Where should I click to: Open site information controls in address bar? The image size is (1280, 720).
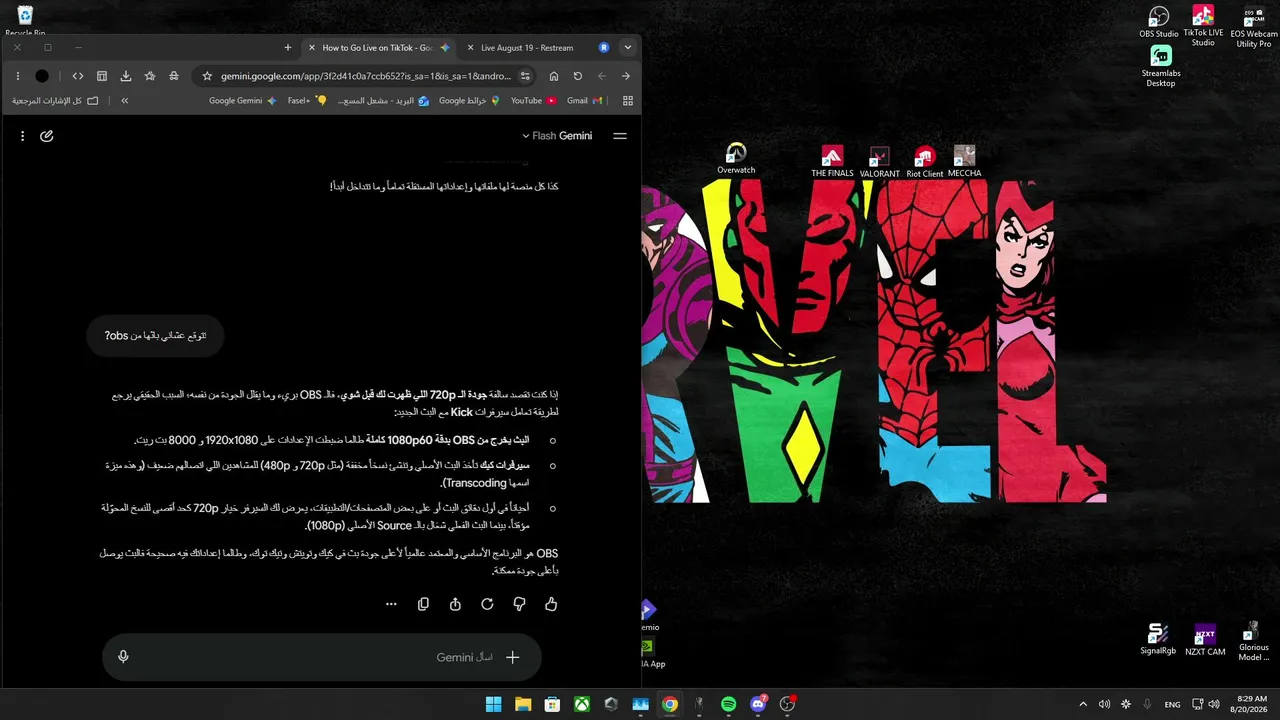tap(525, 76)
